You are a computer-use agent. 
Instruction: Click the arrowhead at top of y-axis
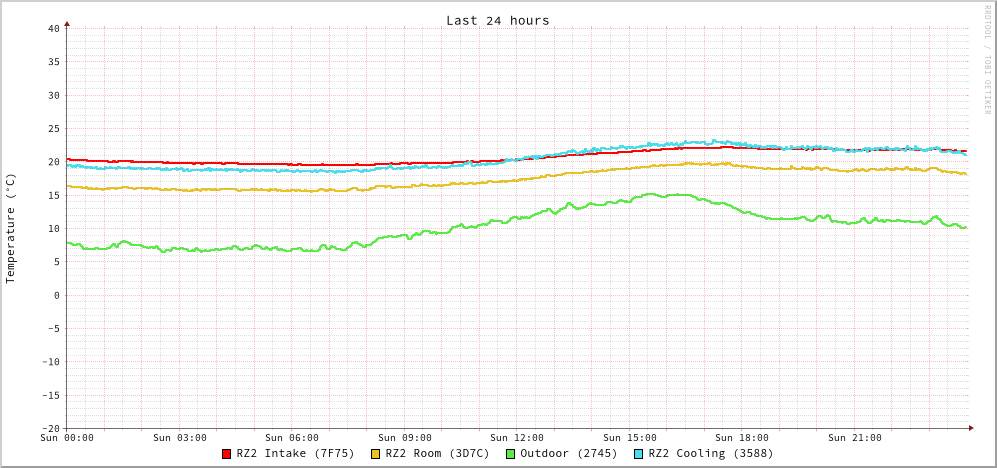[x=67, y=22]
